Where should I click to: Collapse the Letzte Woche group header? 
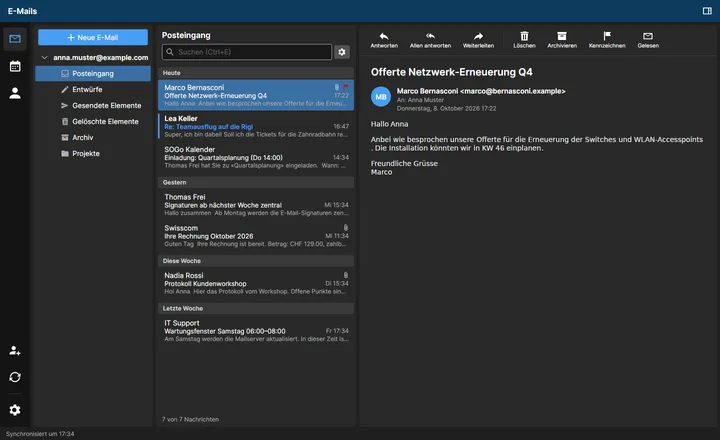point(256,309)
